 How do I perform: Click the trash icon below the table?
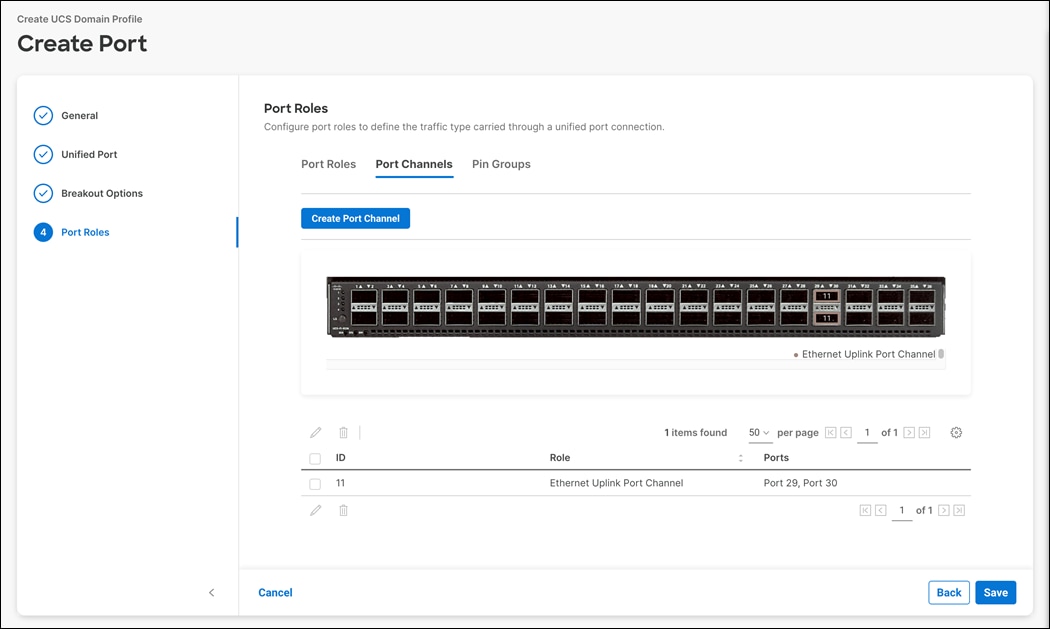pyautogui.click(x=343, y=510)
